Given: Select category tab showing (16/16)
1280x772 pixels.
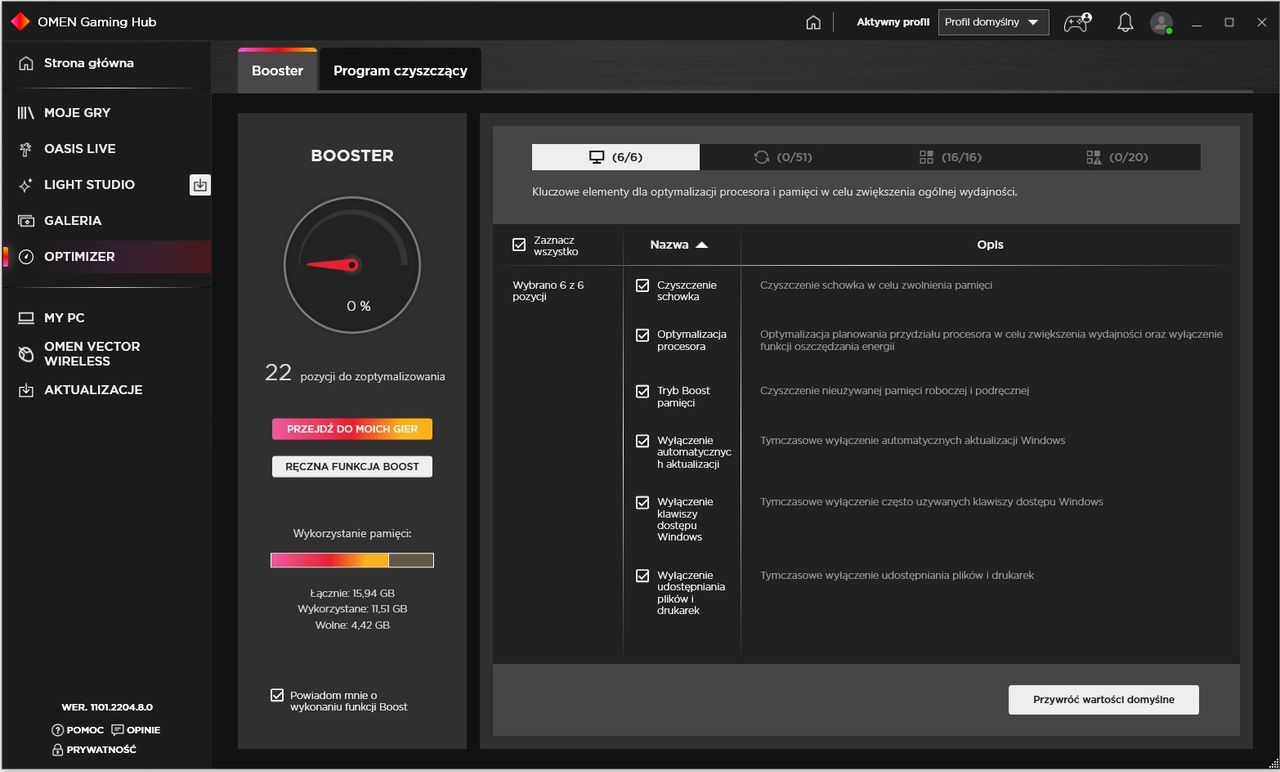Looking at the screenshot, I should point(950,157).
